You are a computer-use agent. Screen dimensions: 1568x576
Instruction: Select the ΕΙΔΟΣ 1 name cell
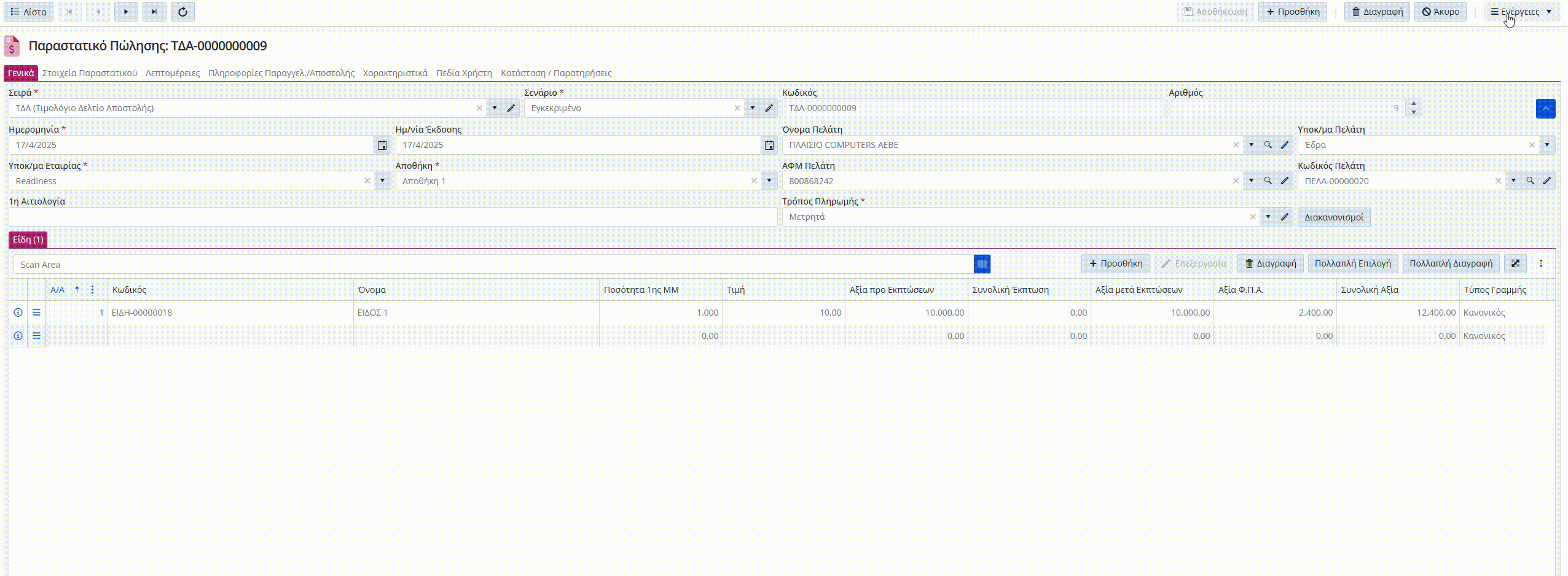coord(476,313)
